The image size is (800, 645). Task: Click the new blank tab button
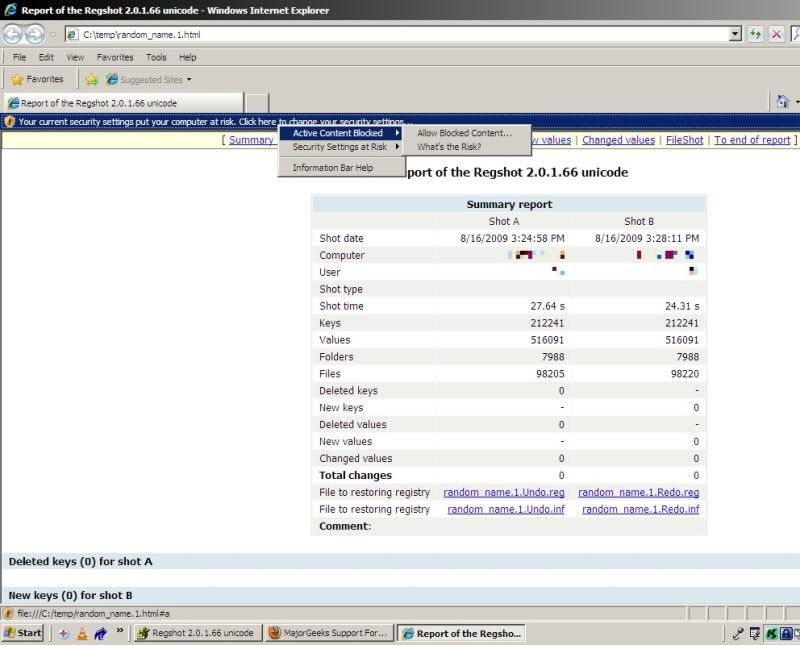[x=257, y=102]
